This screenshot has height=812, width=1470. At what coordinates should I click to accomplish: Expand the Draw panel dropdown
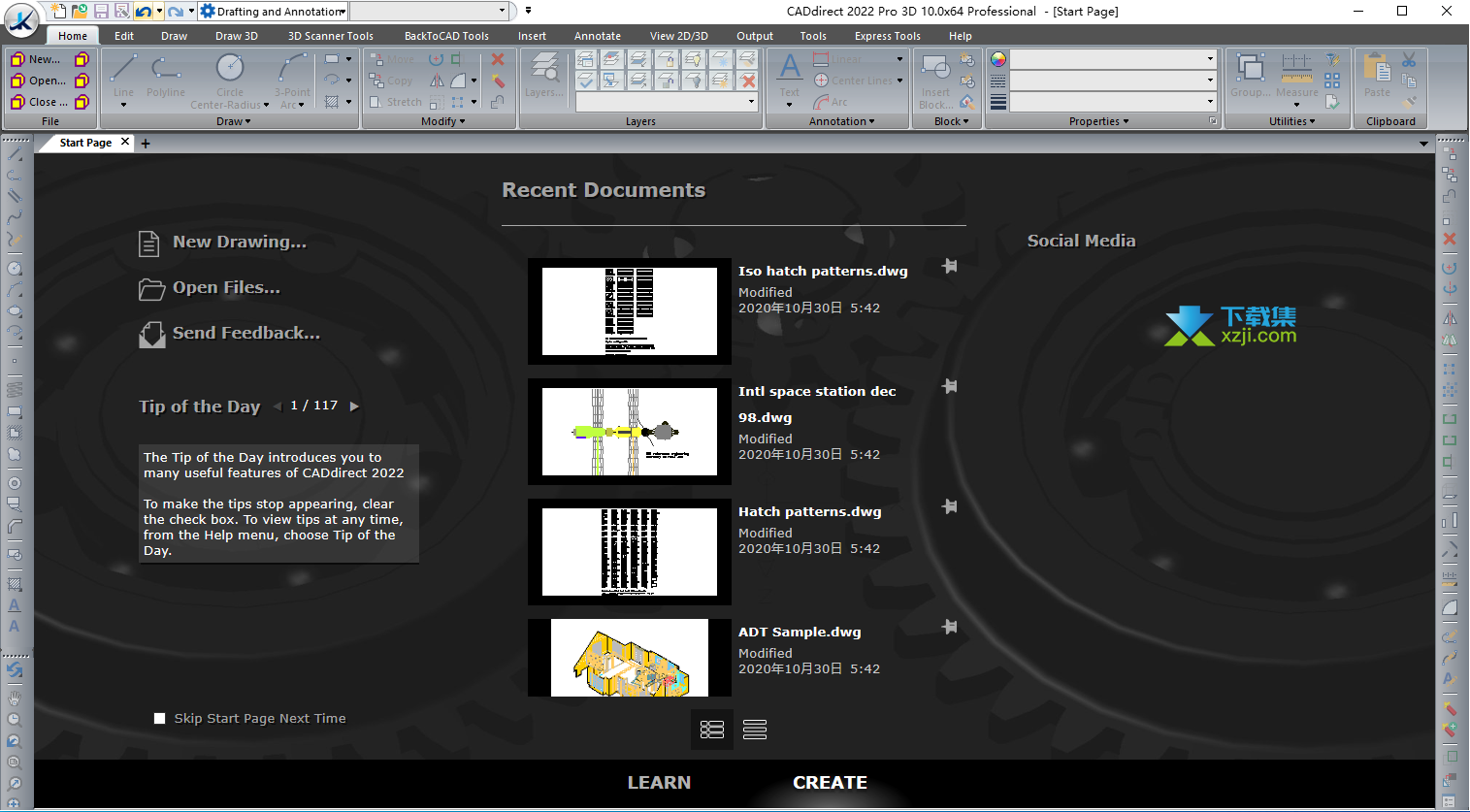[x=233, y=121]
